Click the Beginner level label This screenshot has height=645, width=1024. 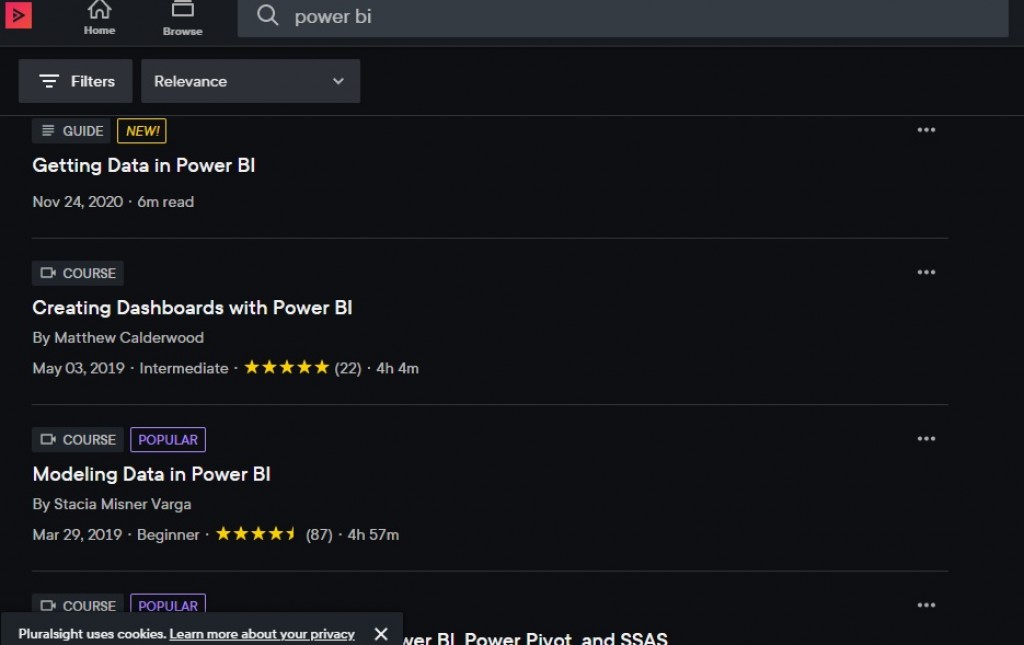[168, 535]
